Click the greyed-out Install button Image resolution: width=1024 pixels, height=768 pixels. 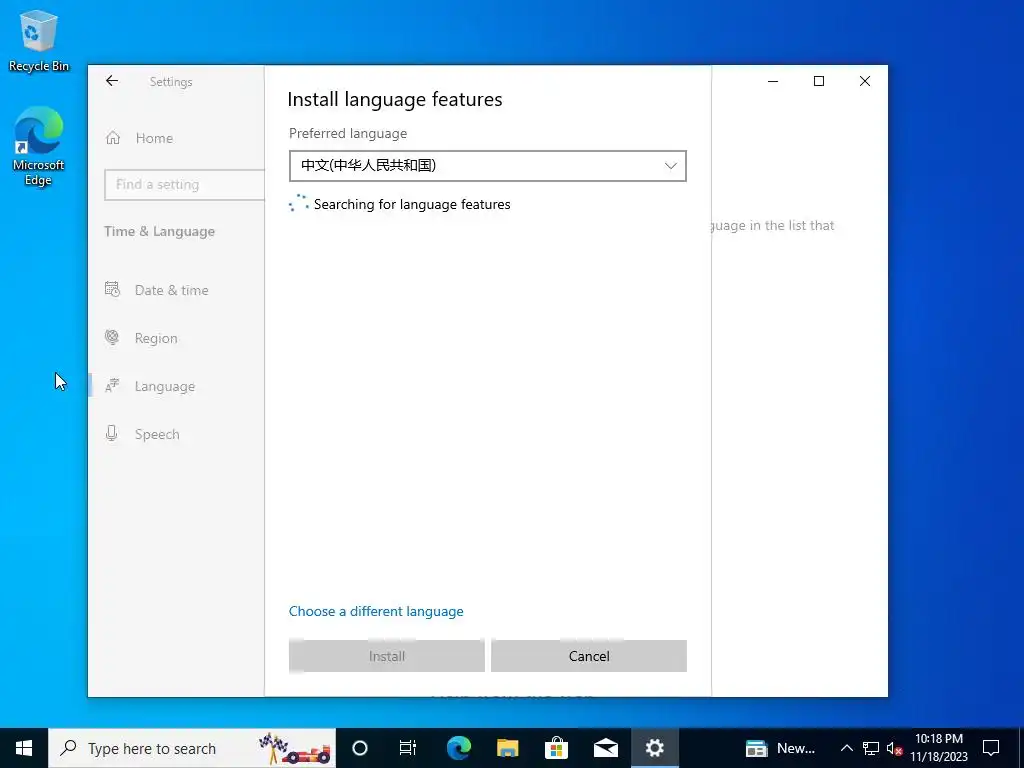point(387,656)
